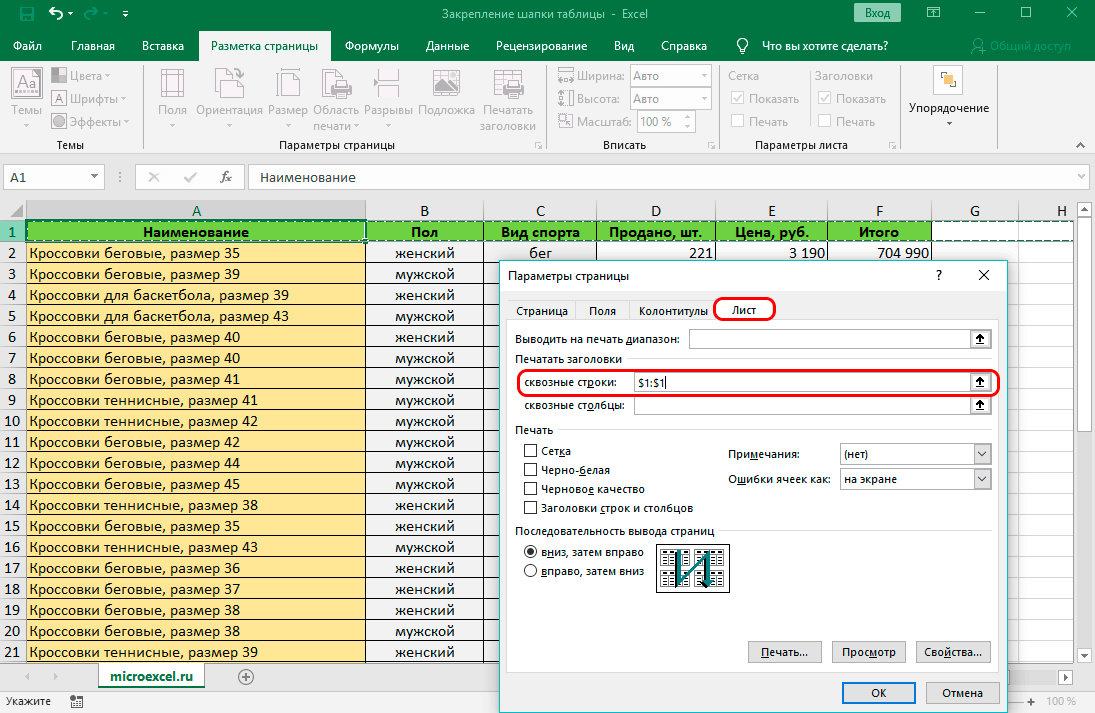Enable Сетка print checkbox in dialog
Screen dimensions: 1095x713
(531, 451)
